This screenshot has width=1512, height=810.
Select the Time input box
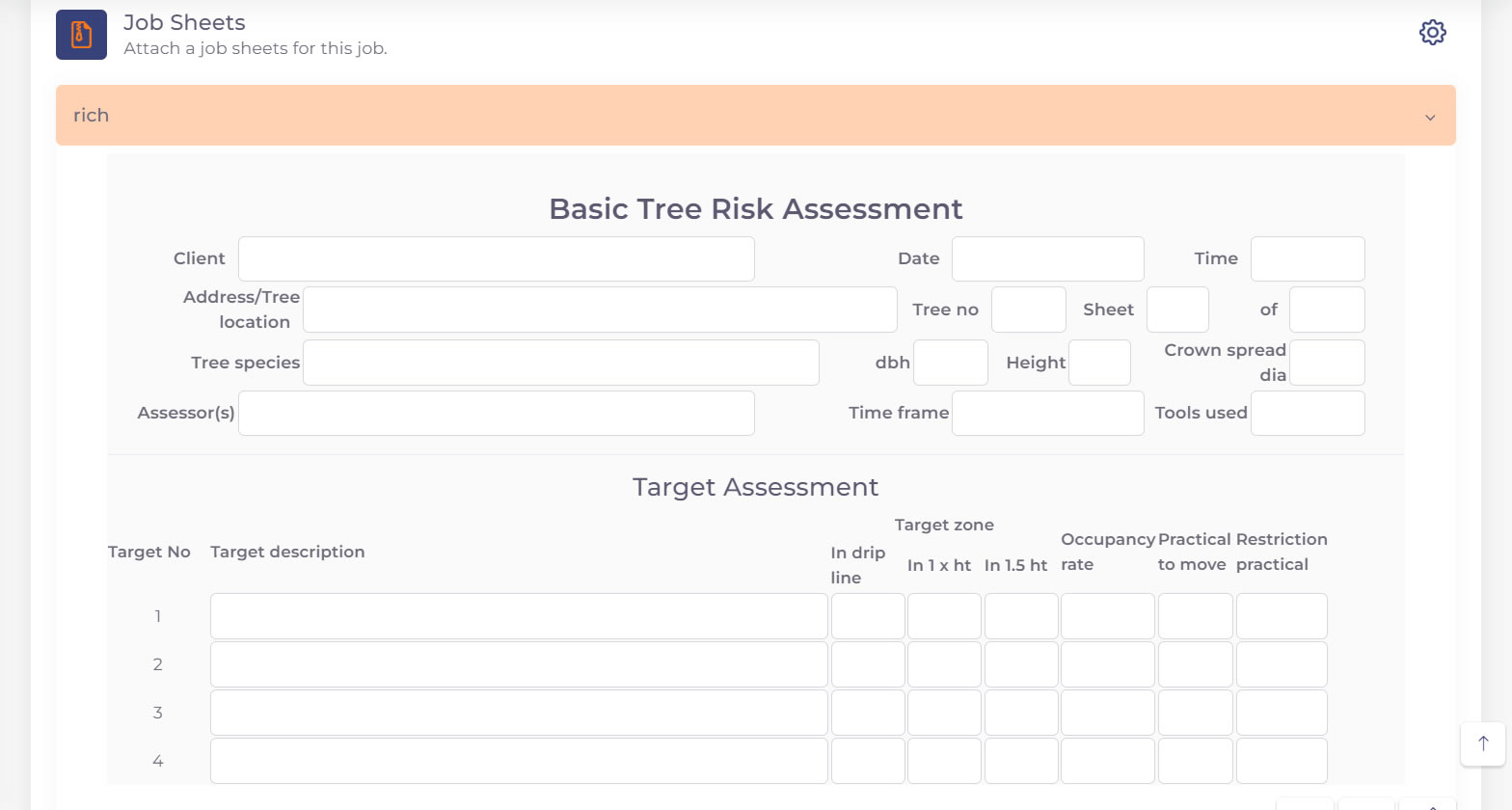click(1307, 259)
